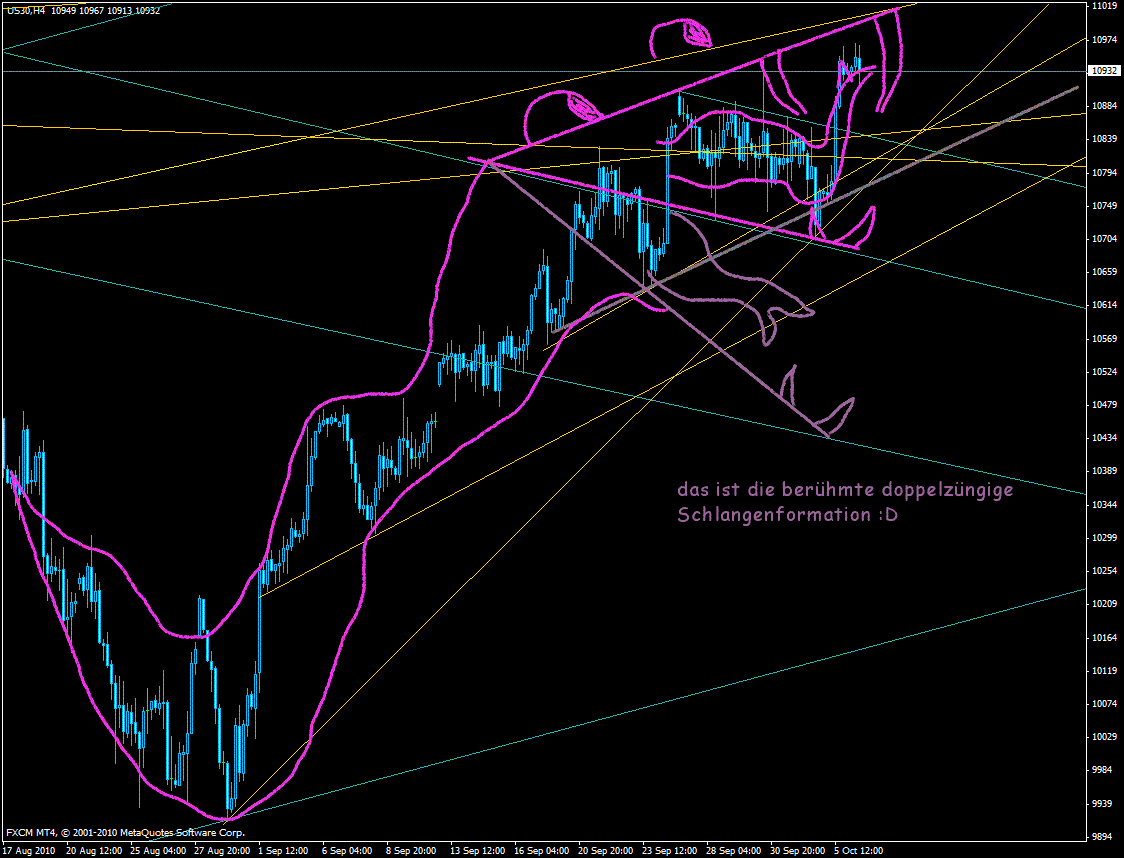Click the time axis label 6 Sep 04:00
The width and height of the screenshot is (1124, 858).
pos(347,851)
